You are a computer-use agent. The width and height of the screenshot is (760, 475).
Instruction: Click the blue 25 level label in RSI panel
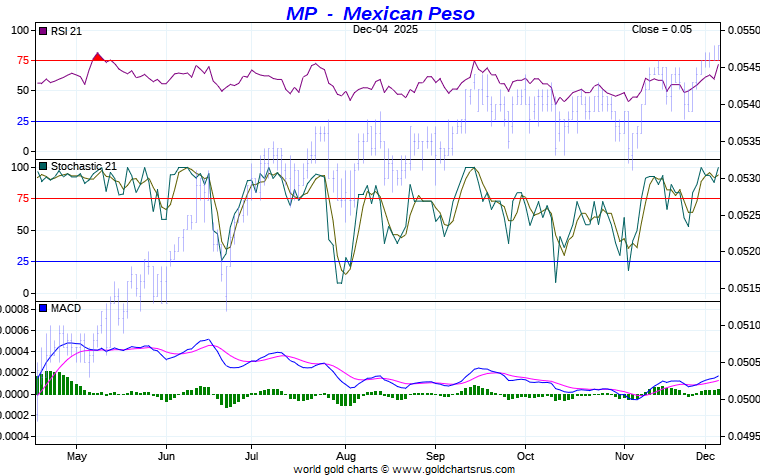tap(23, 121)
